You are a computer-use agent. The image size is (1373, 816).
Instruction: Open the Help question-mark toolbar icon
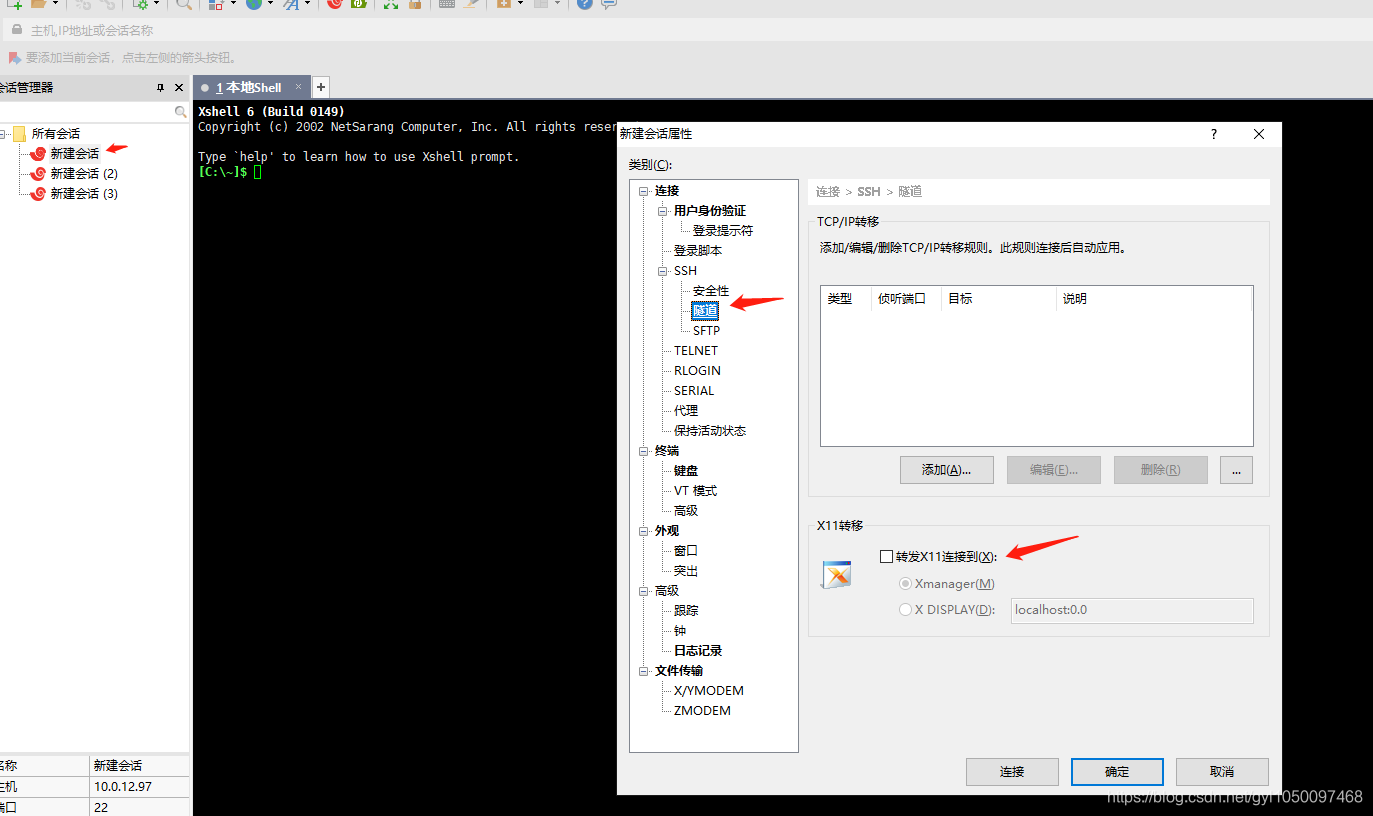584,4
